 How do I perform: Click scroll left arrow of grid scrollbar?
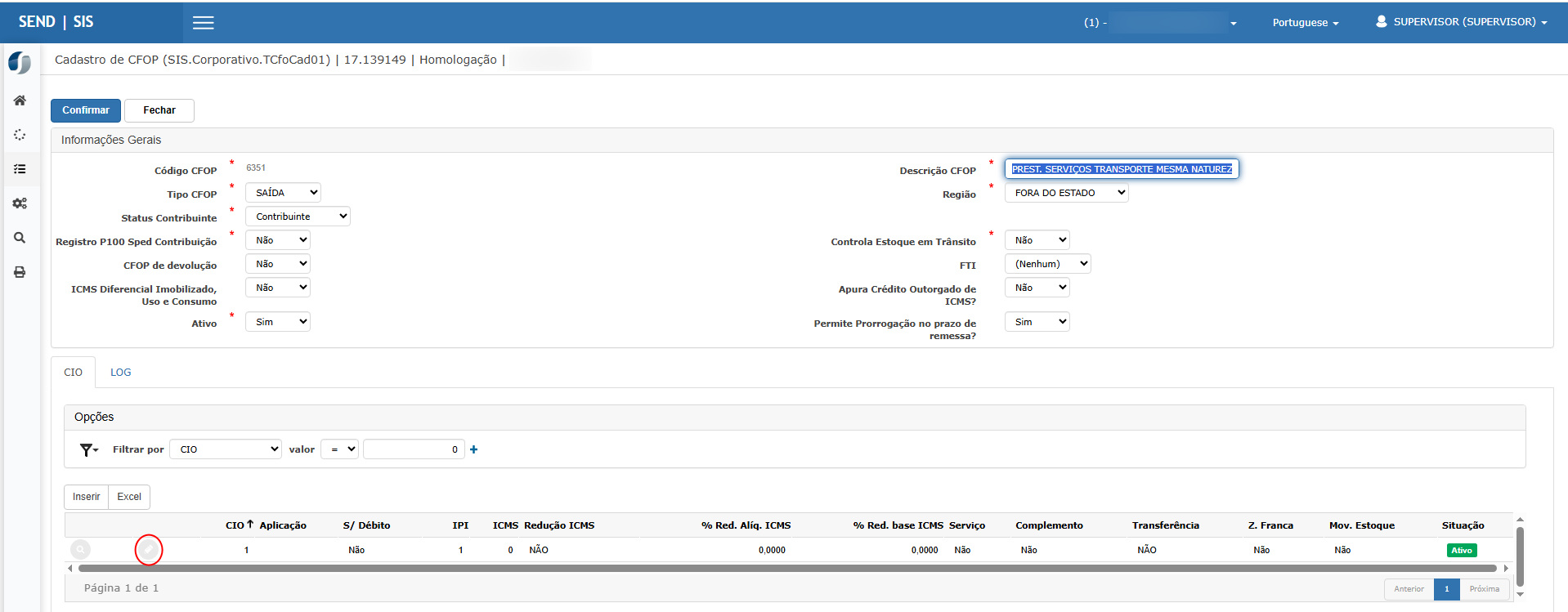(70, 568)
